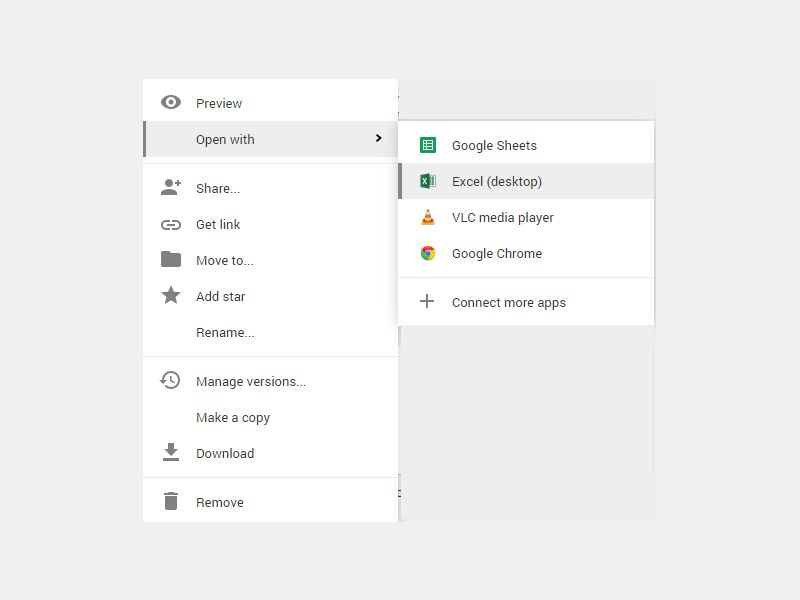Click the Share person-plus icon
800x600 pixels.
[170, 187]
